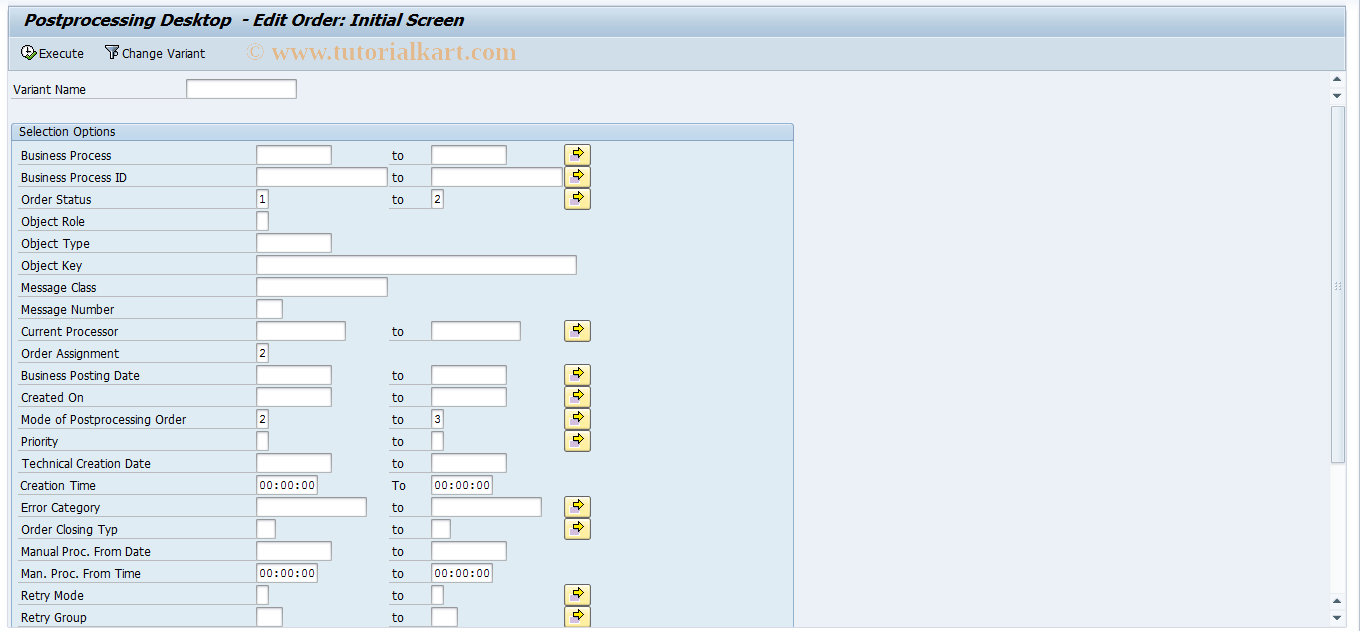1360x631 pixels.
Task: Open multiple selection for Current Processor
Action: coord(577,330)
